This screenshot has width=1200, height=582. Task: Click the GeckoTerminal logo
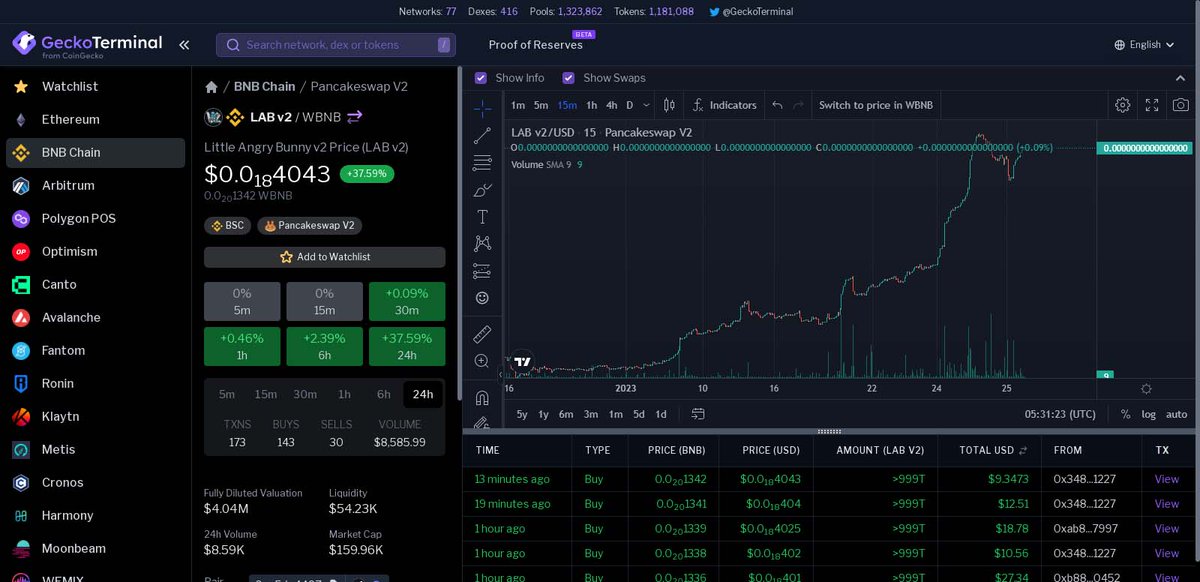87,45
